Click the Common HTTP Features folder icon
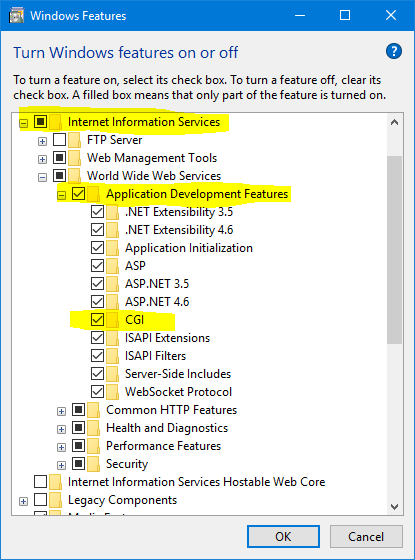 click(x=94, y=410)
